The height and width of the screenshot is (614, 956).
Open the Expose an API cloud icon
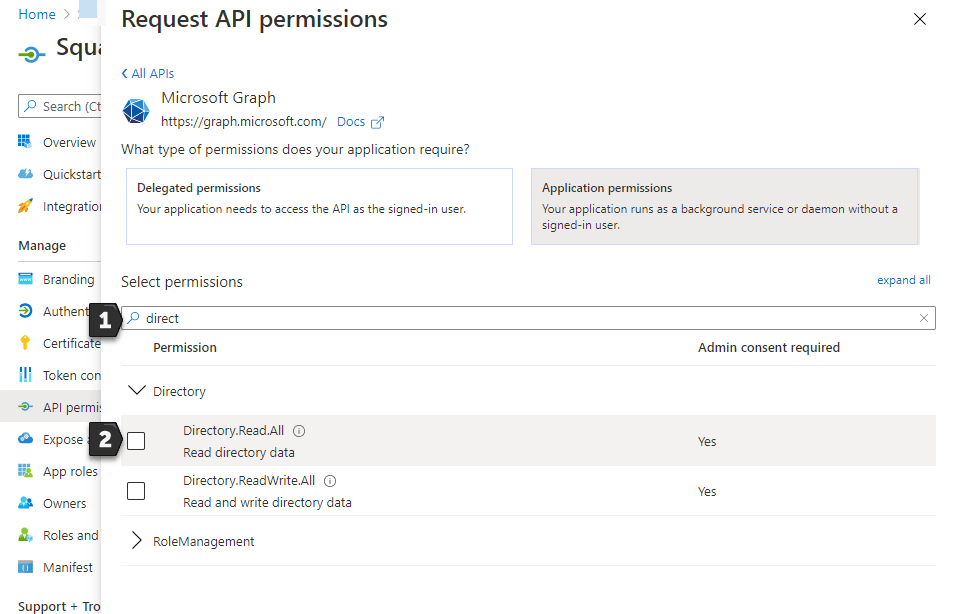point(25,438)
